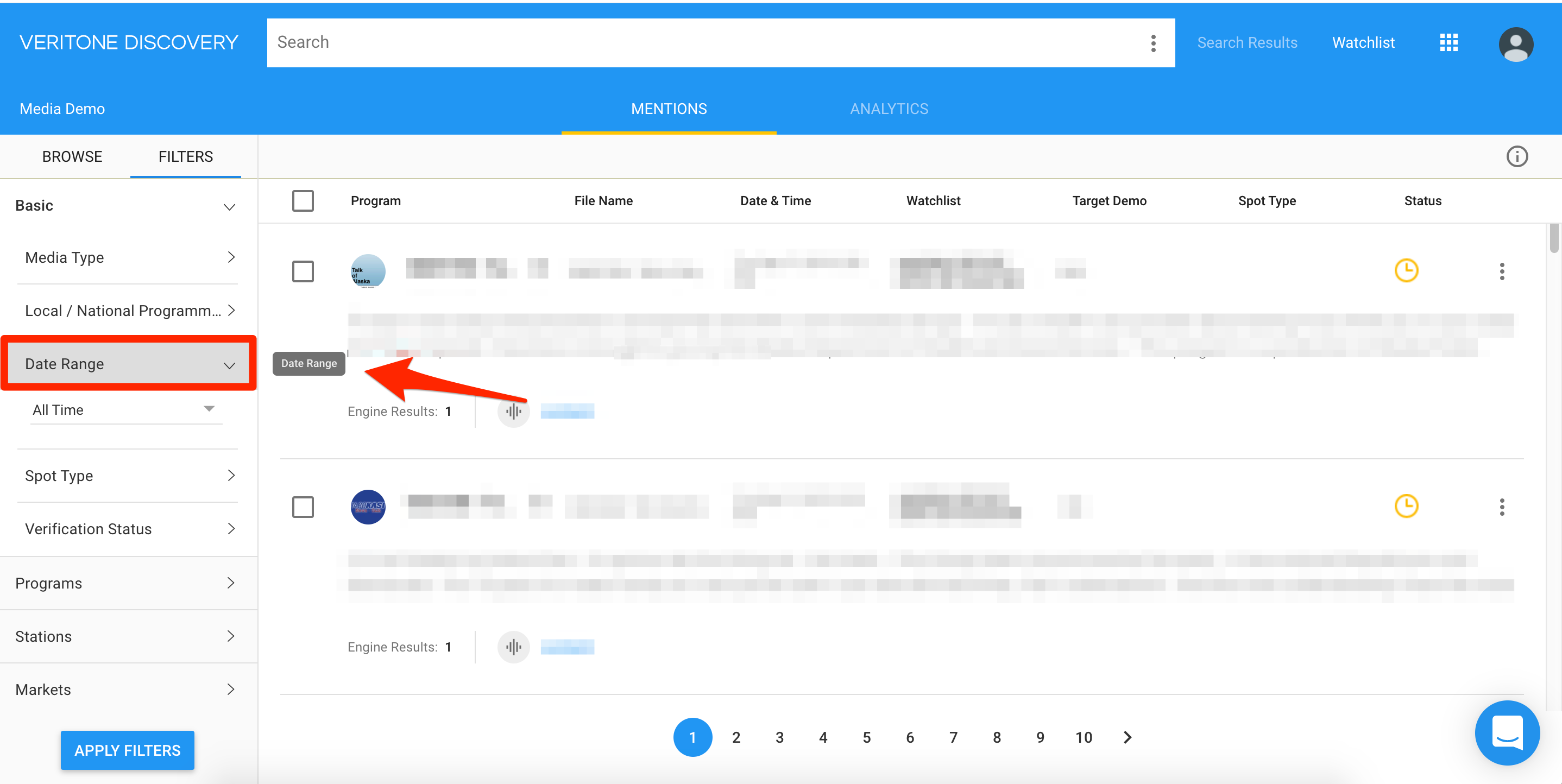The width and height of the screenshot is (1562, 784).
Task: Open the Watchlist page
Action: 1363,42
